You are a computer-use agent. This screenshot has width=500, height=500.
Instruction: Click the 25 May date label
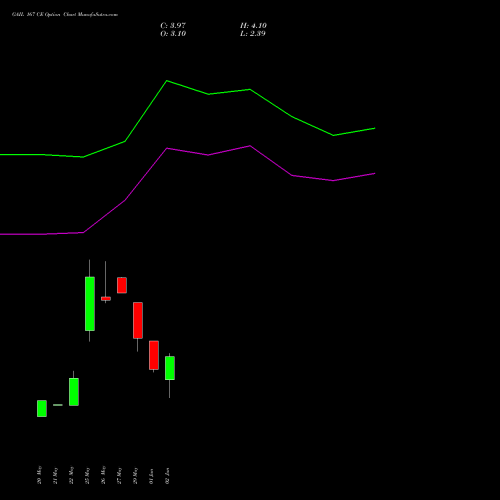(87, 475)
